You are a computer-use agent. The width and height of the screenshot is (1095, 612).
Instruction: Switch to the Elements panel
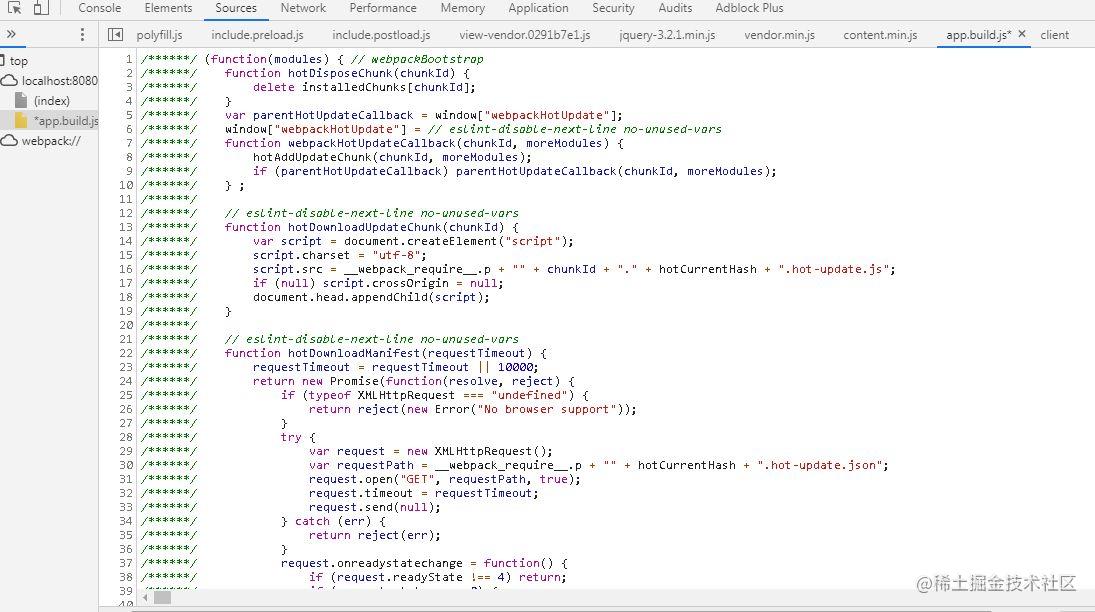(x=168, y=8)
